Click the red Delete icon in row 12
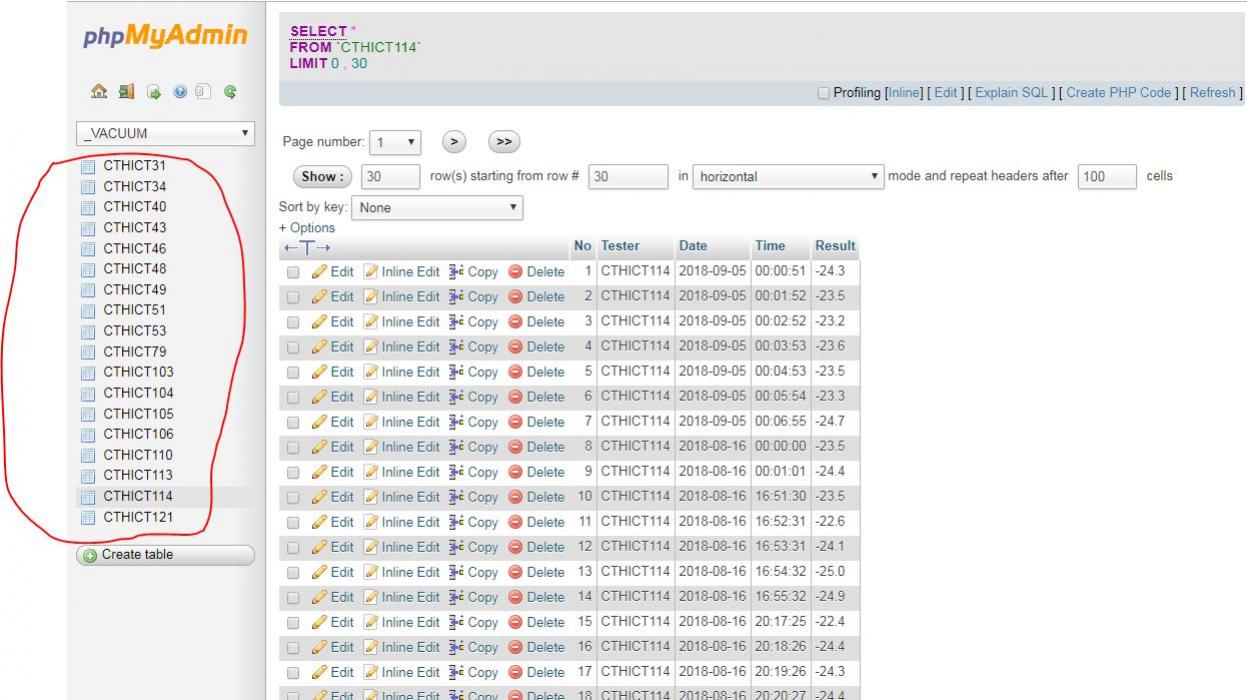Screen dimensions: 1247x700 click(x=515, y=546)
